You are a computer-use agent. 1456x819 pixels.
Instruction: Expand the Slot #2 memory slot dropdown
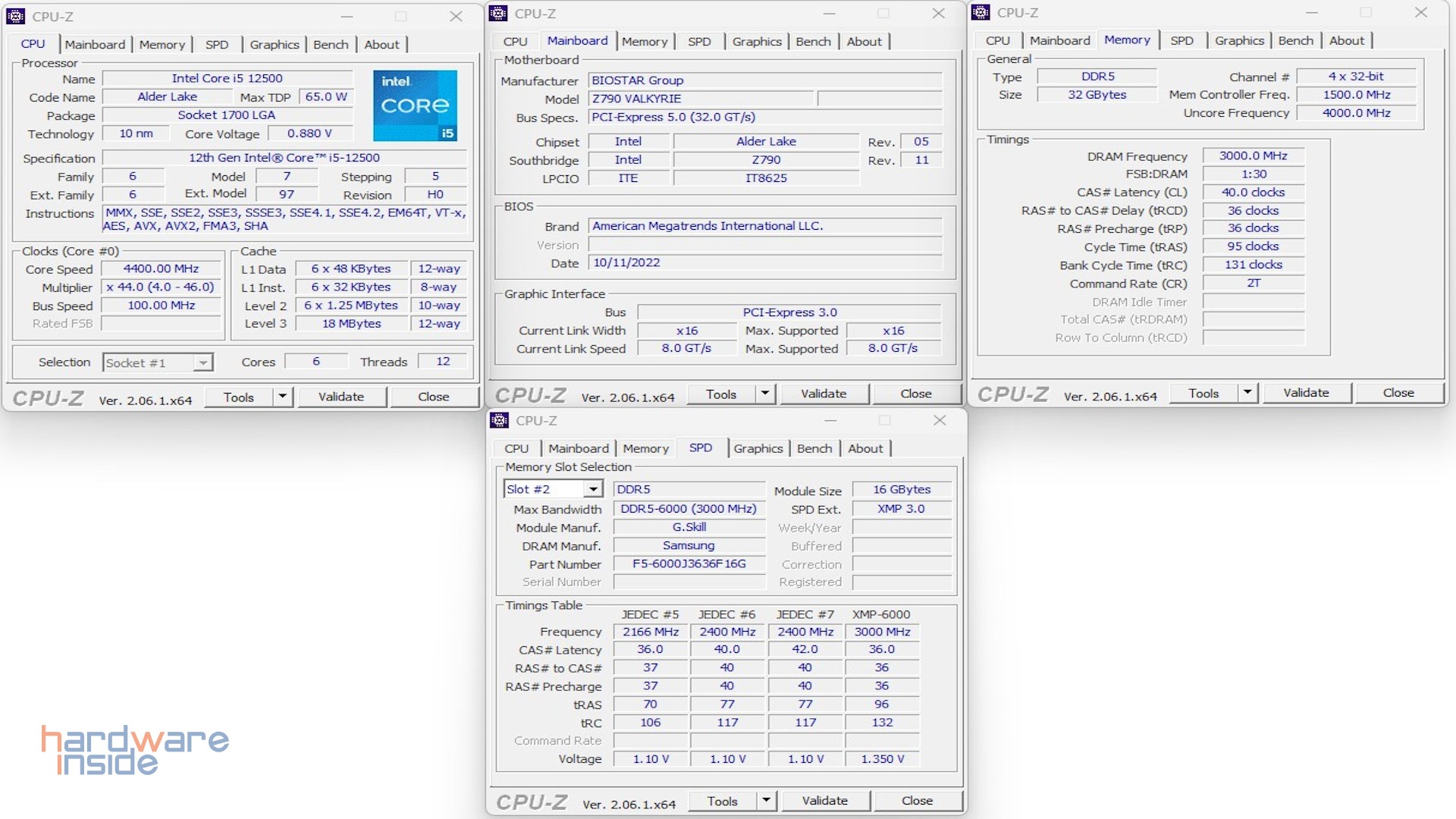click(x=594, y=490)
